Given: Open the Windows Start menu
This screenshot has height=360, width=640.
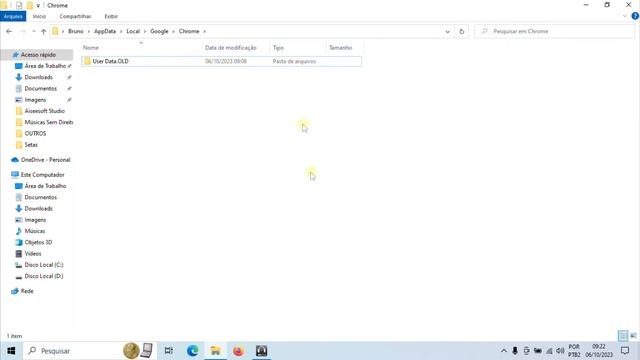Looking at the screenshot, I should 11,351.
